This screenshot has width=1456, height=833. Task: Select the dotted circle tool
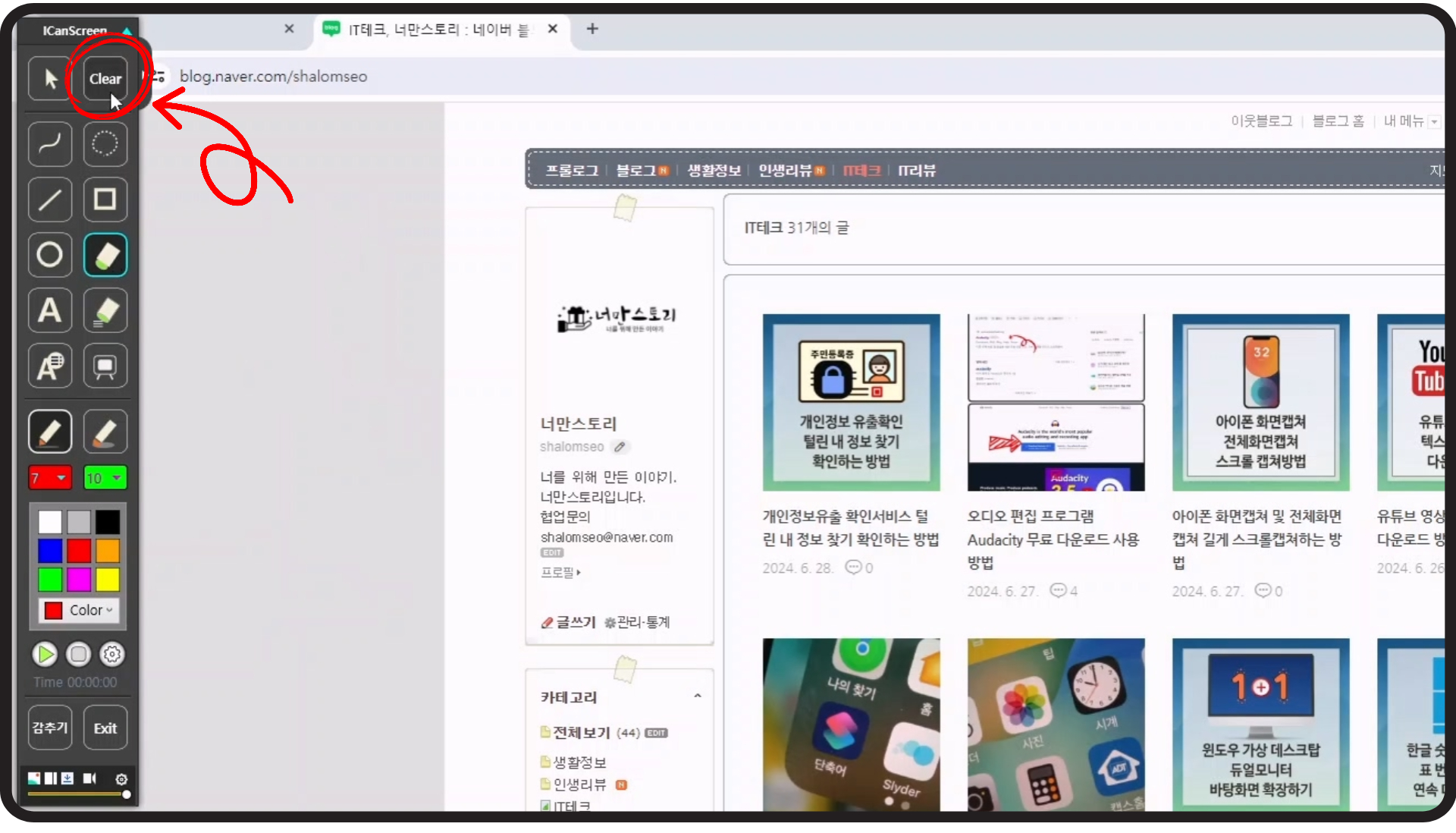click(x=105, y=143)
